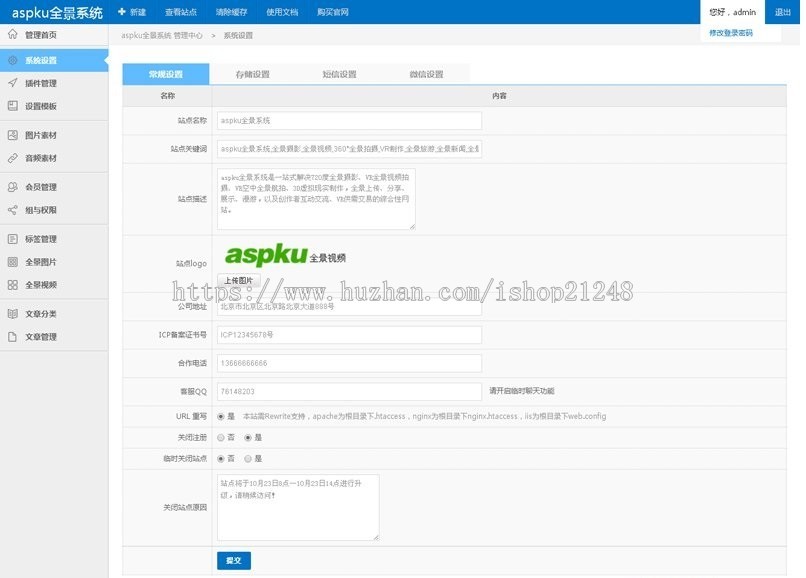The width and height of the screenshot is (806, 578).
Task: Open the admin user dropdown
Action: 733,13
